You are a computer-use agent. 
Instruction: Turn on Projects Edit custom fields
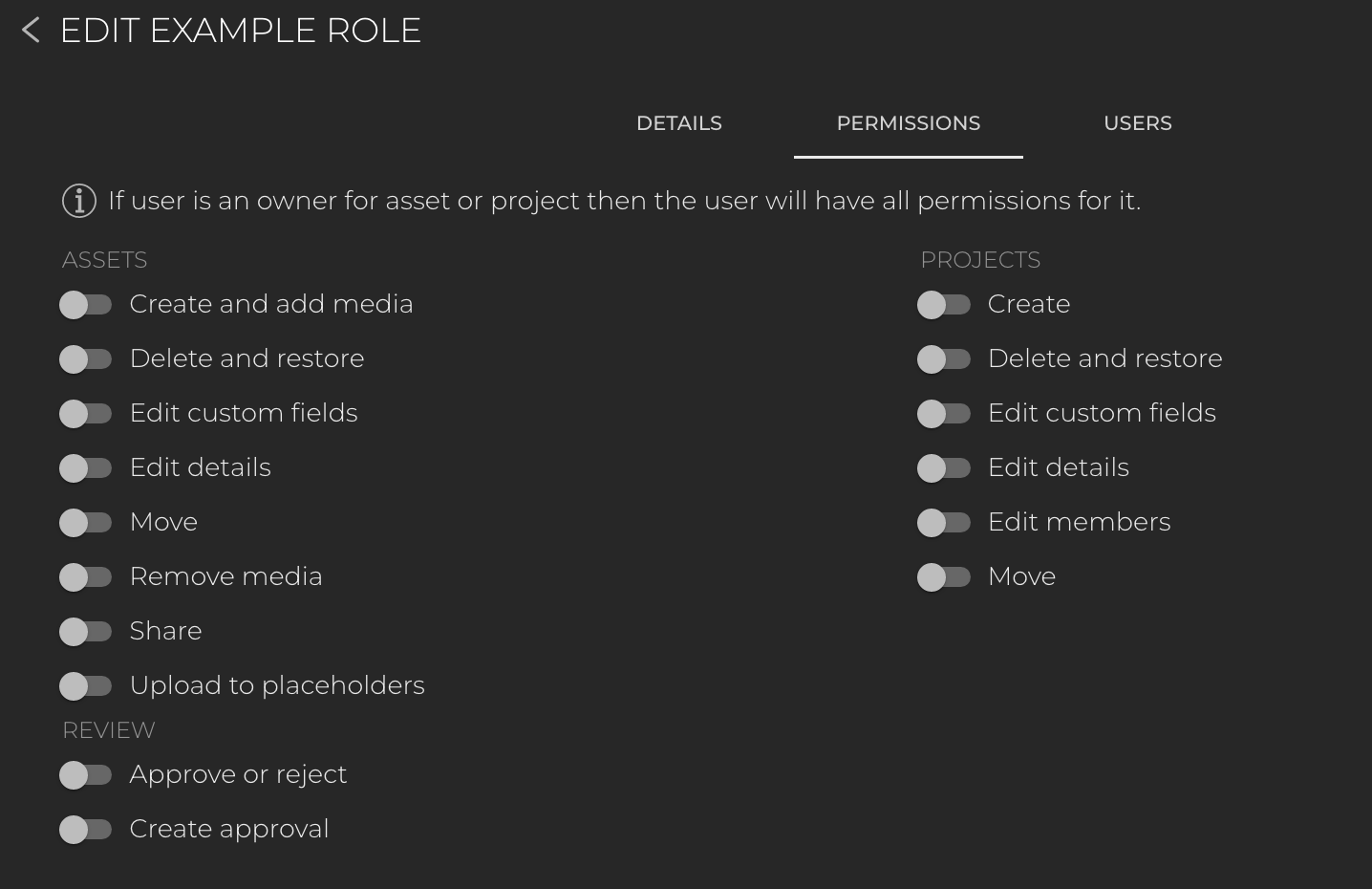(x=944, y=414)
